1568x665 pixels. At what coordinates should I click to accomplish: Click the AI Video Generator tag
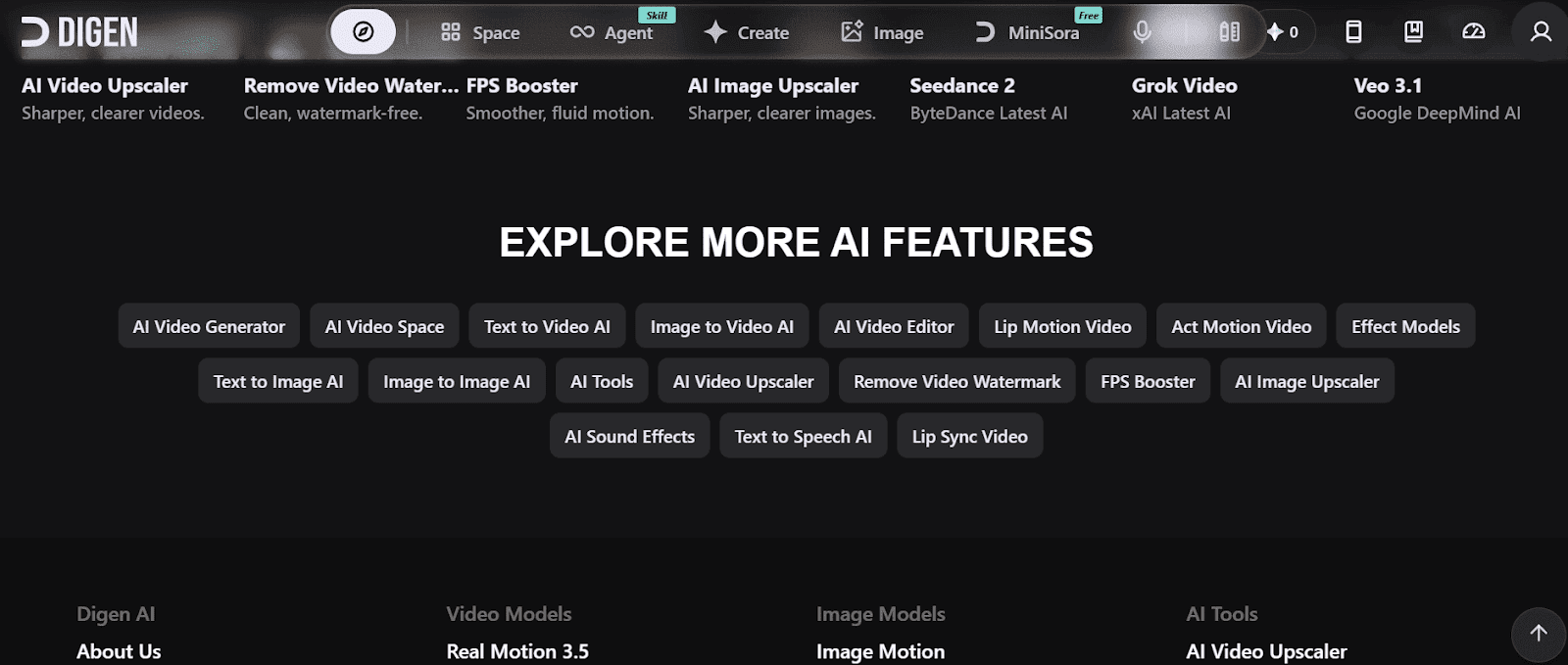tap(209, 326)
